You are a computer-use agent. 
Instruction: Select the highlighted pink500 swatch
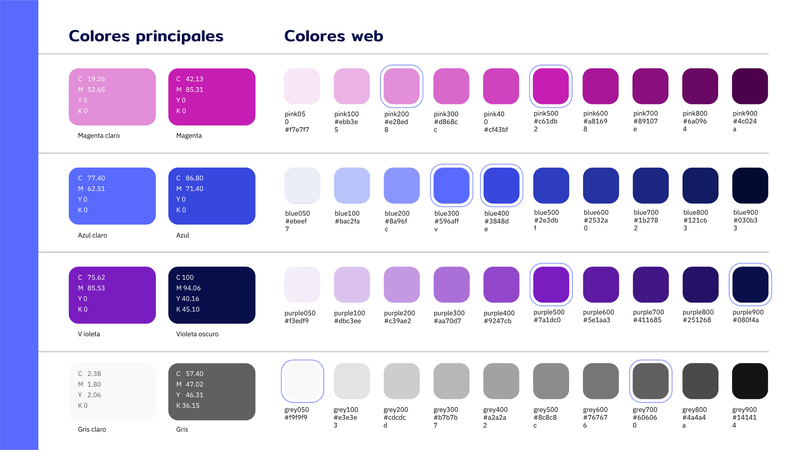(551, 86)
